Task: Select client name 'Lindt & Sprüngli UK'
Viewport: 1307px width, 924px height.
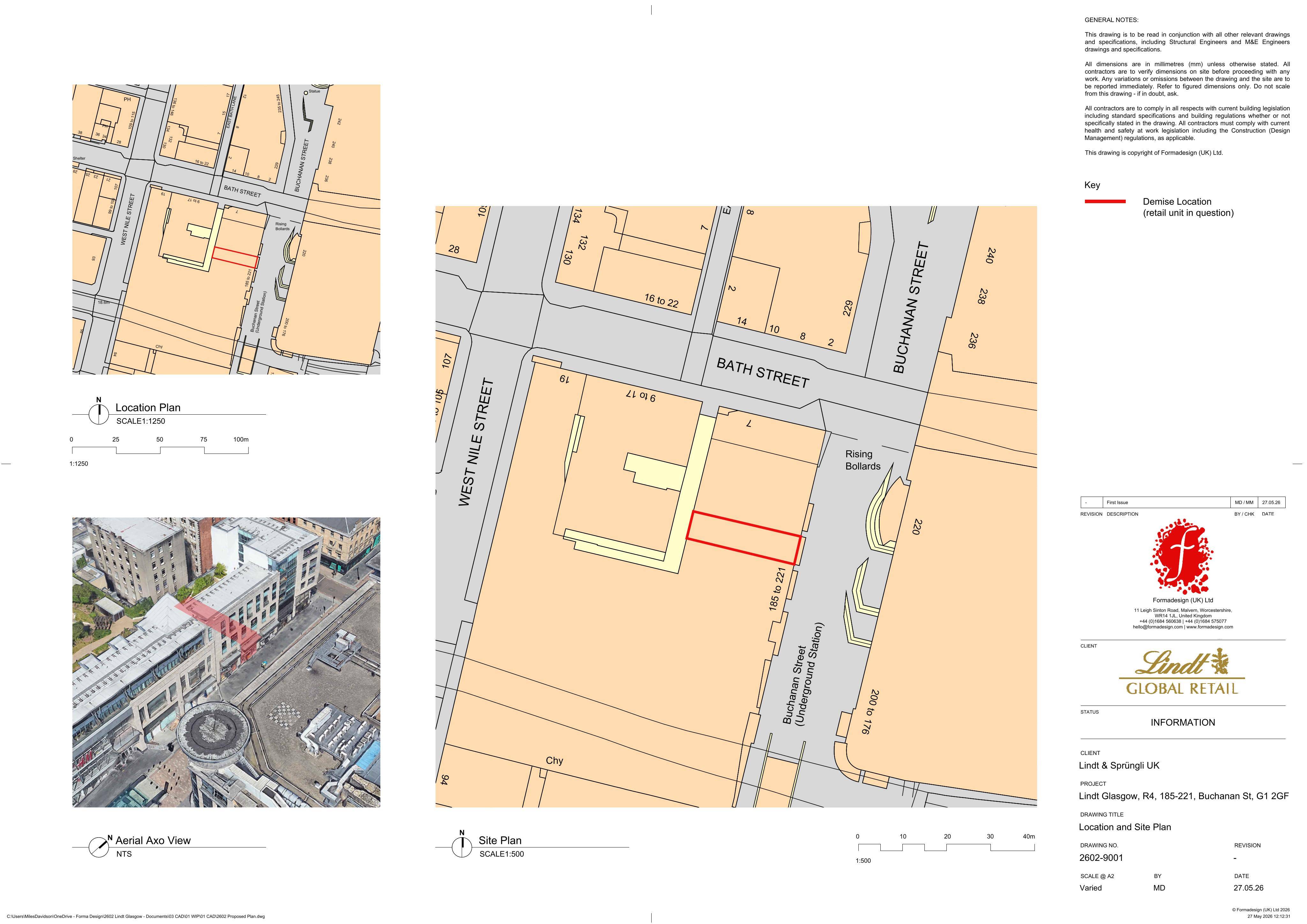Action: point(1119,765)
